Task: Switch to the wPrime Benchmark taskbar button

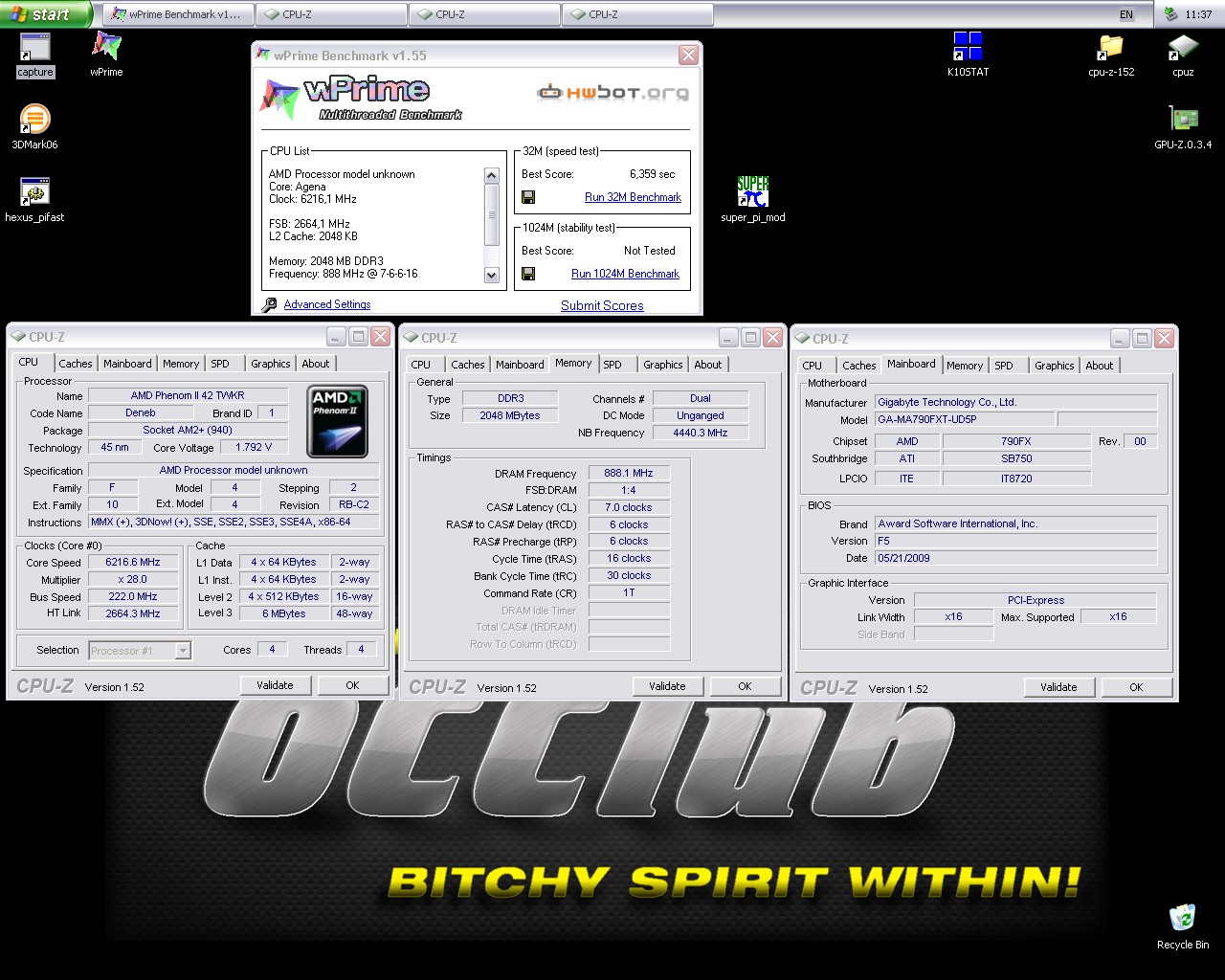Action: (178, 14)
